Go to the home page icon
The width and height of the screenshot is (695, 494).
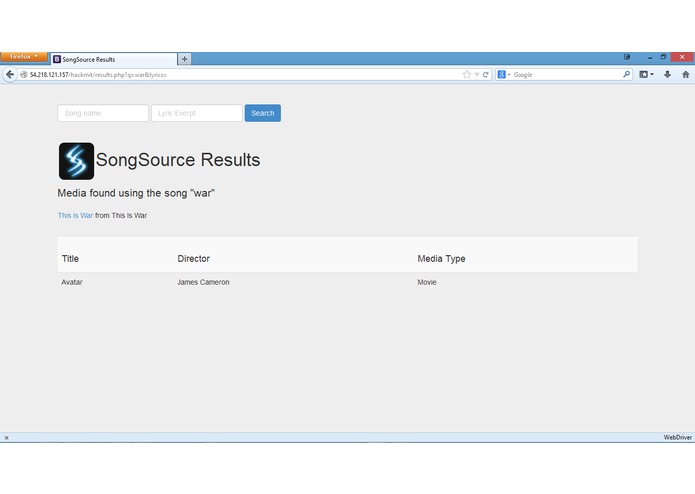point(685,74)
